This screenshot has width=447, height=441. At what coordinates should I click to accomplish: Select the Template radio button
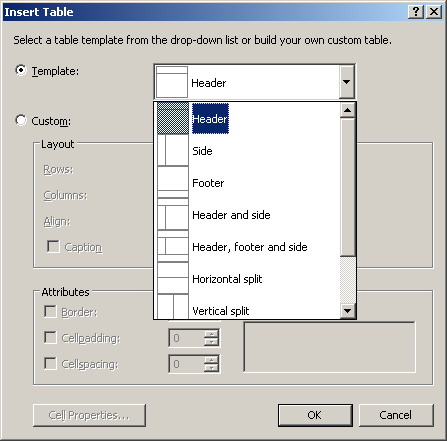pos(21,70)
